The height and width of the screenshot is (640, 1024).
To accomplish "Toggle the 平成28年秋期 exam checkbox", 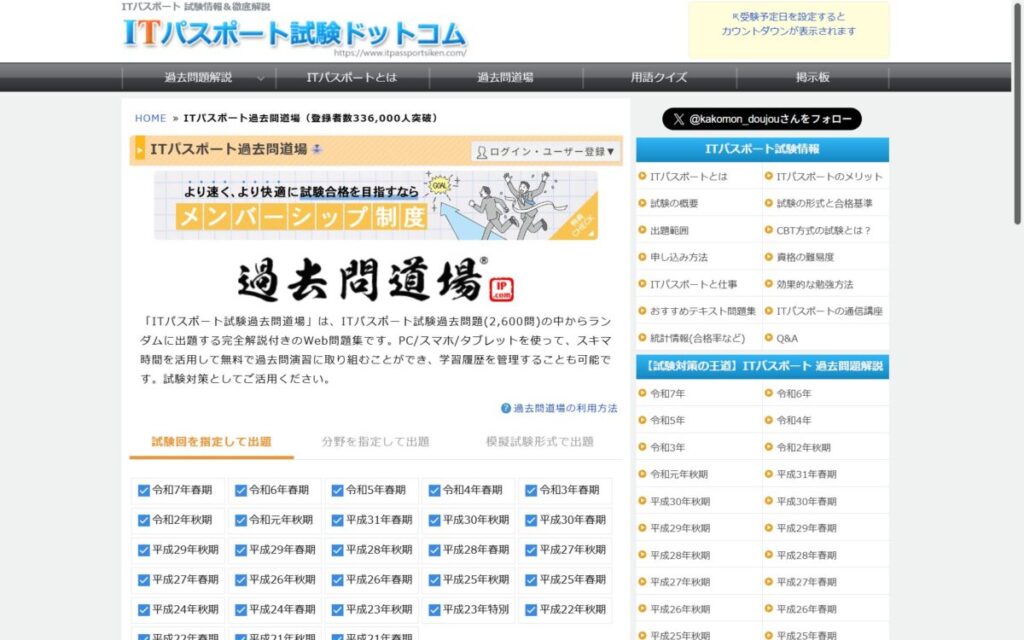I will [337, 551].
